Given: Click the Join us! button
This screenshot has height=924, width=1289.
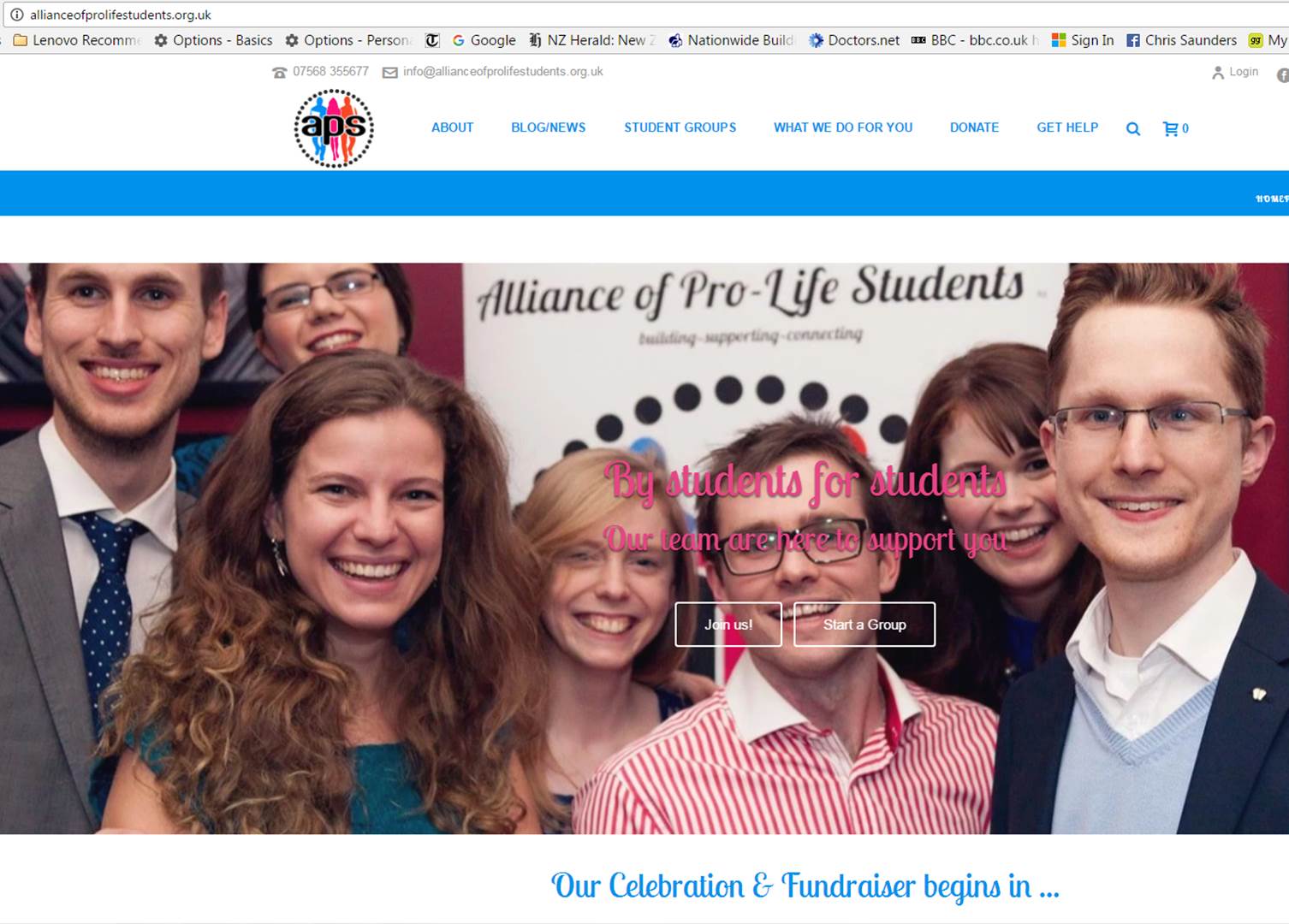Looking at the screenshot, I should (x=728, y=625).
